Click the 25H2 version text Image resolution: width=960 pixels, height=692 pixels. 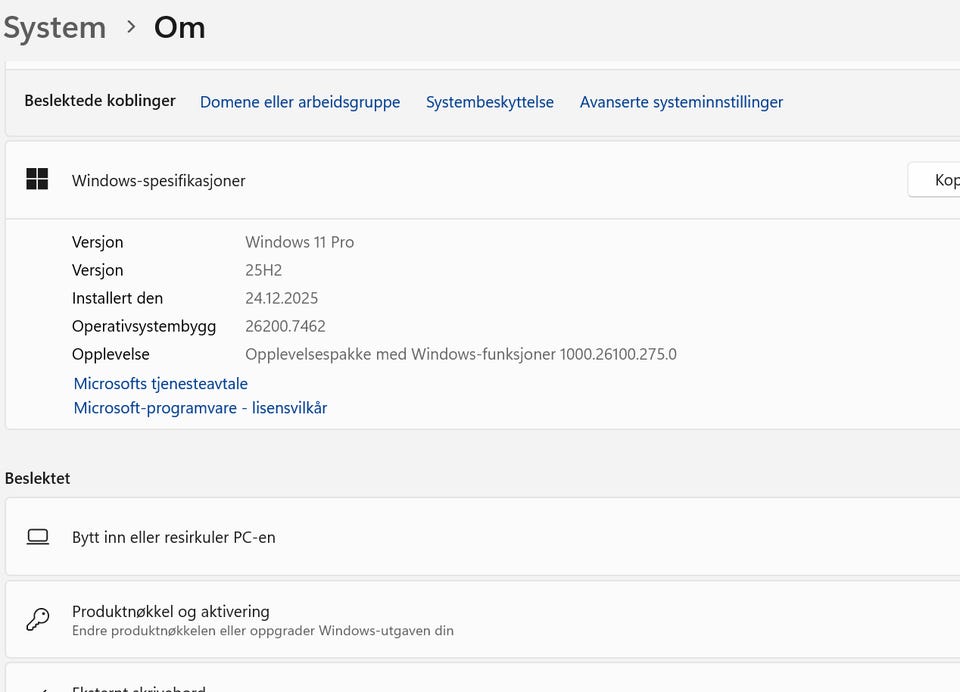263,270
